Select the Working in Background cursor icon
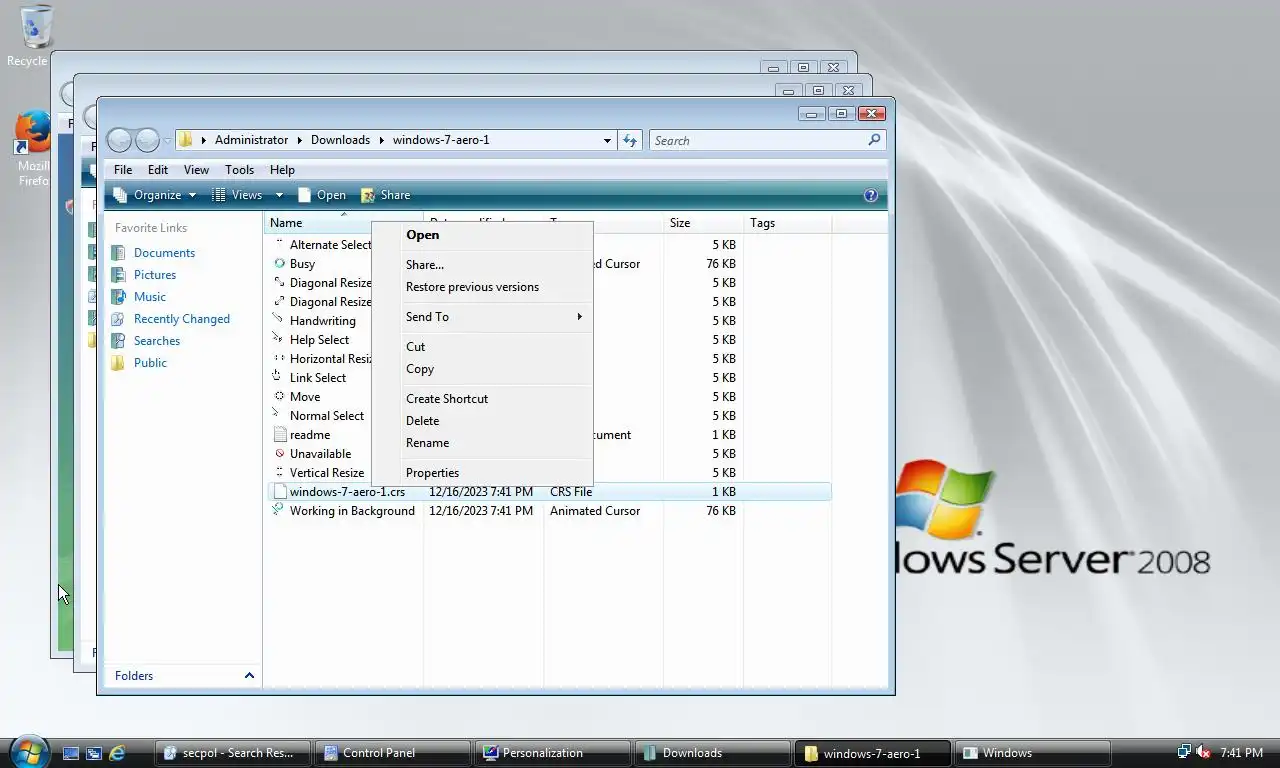The image size is (1280, 768). [x=279, y=511]
